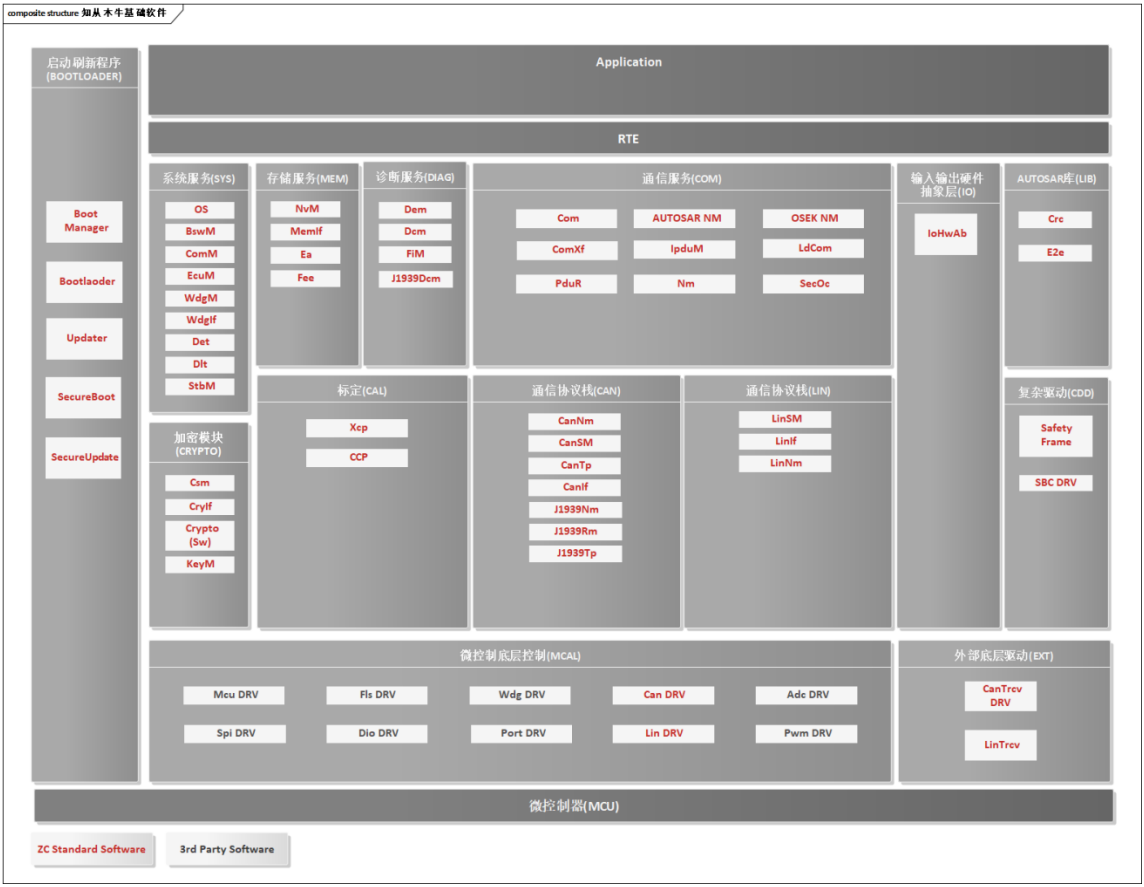The image size is (1144, 887).
Task: Select the SecureBoot module box
Action: click(86, 397)
